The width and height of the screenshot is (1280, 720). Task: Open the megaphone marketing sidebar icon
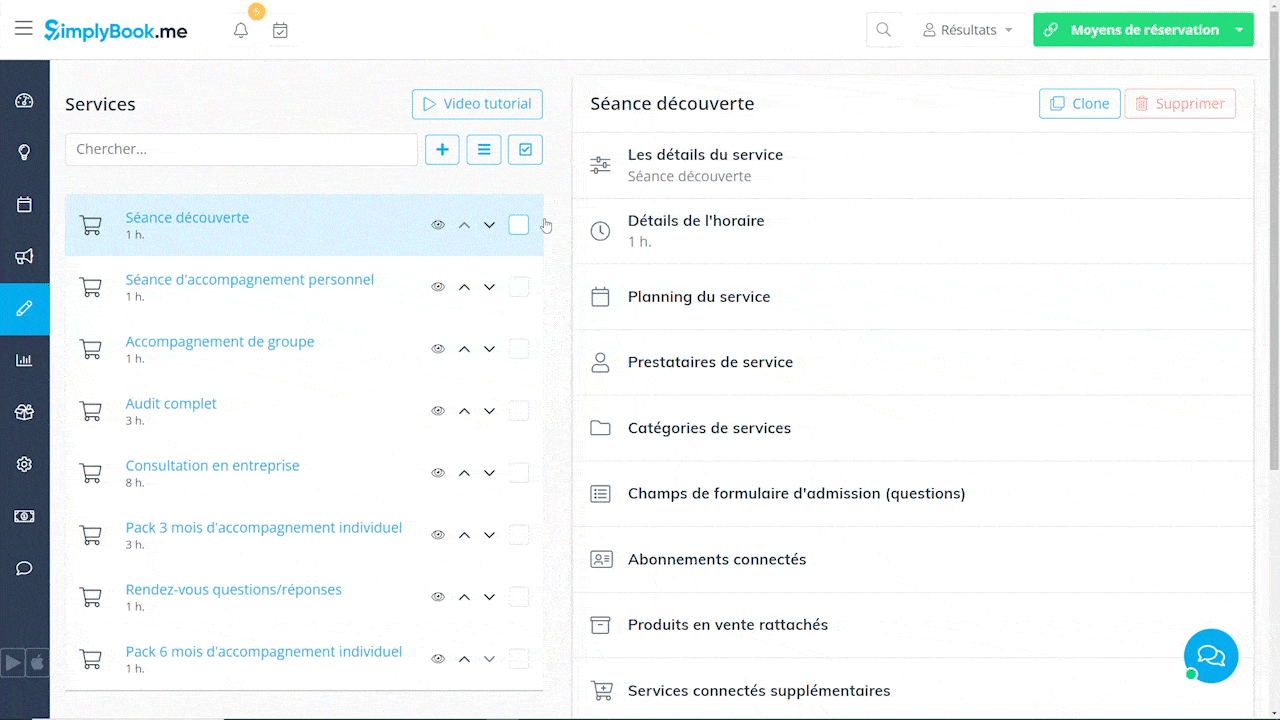point(25,257)
